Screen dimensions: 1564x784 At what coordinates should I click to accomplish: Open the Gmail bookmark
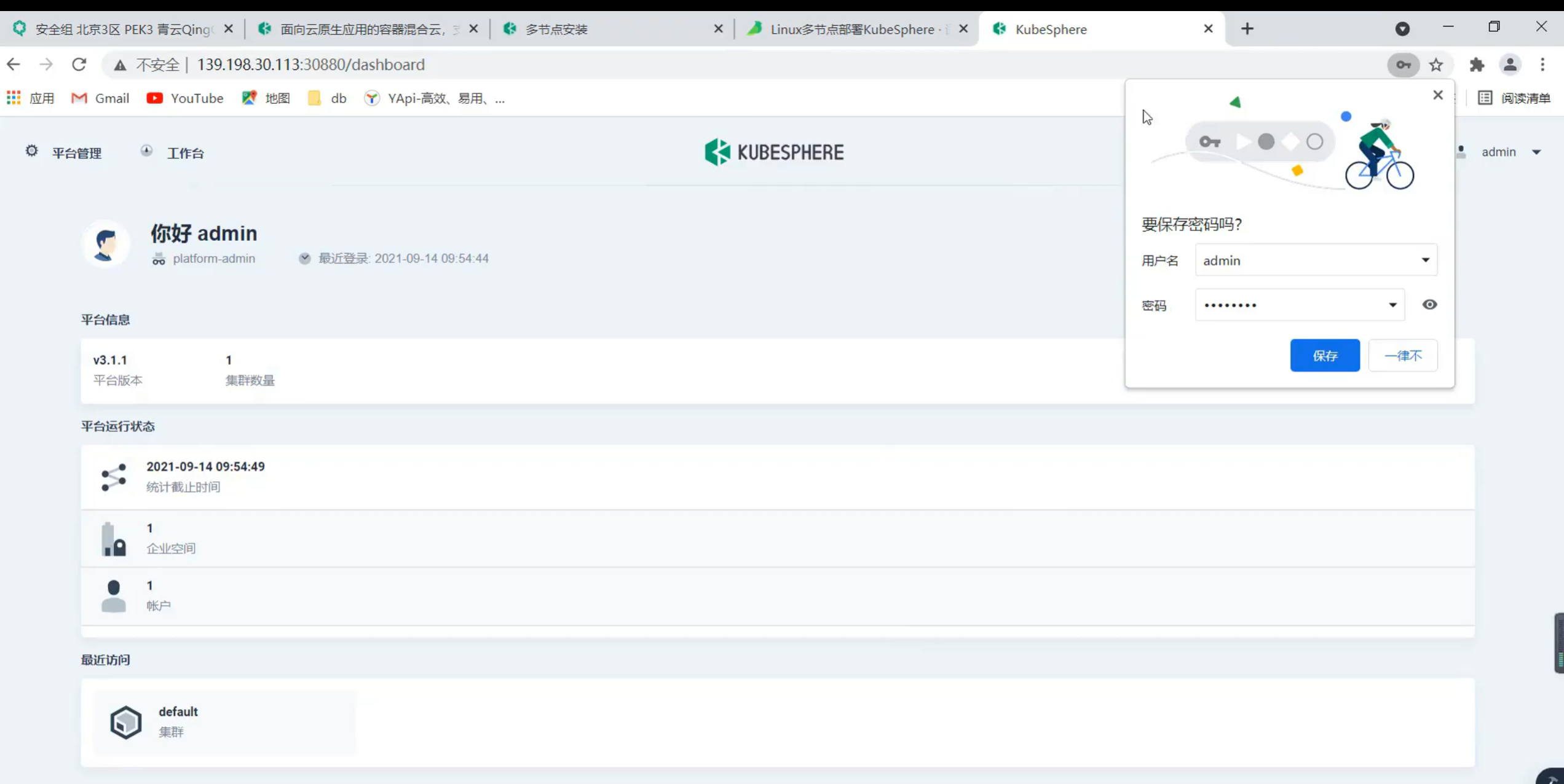tap(100, 98)
